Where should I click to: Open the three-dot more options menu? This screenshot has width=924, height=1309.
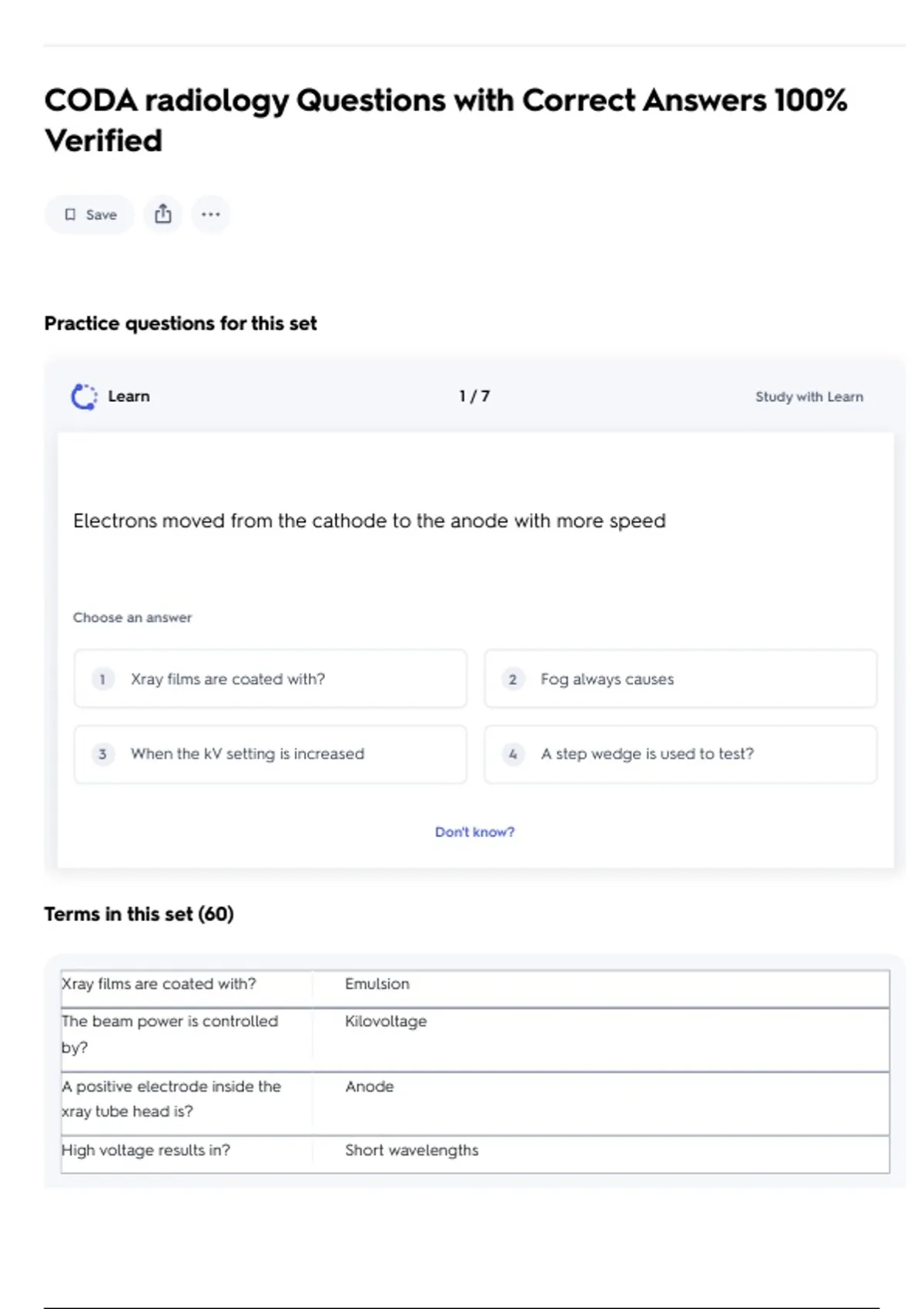tap(210, 214)
